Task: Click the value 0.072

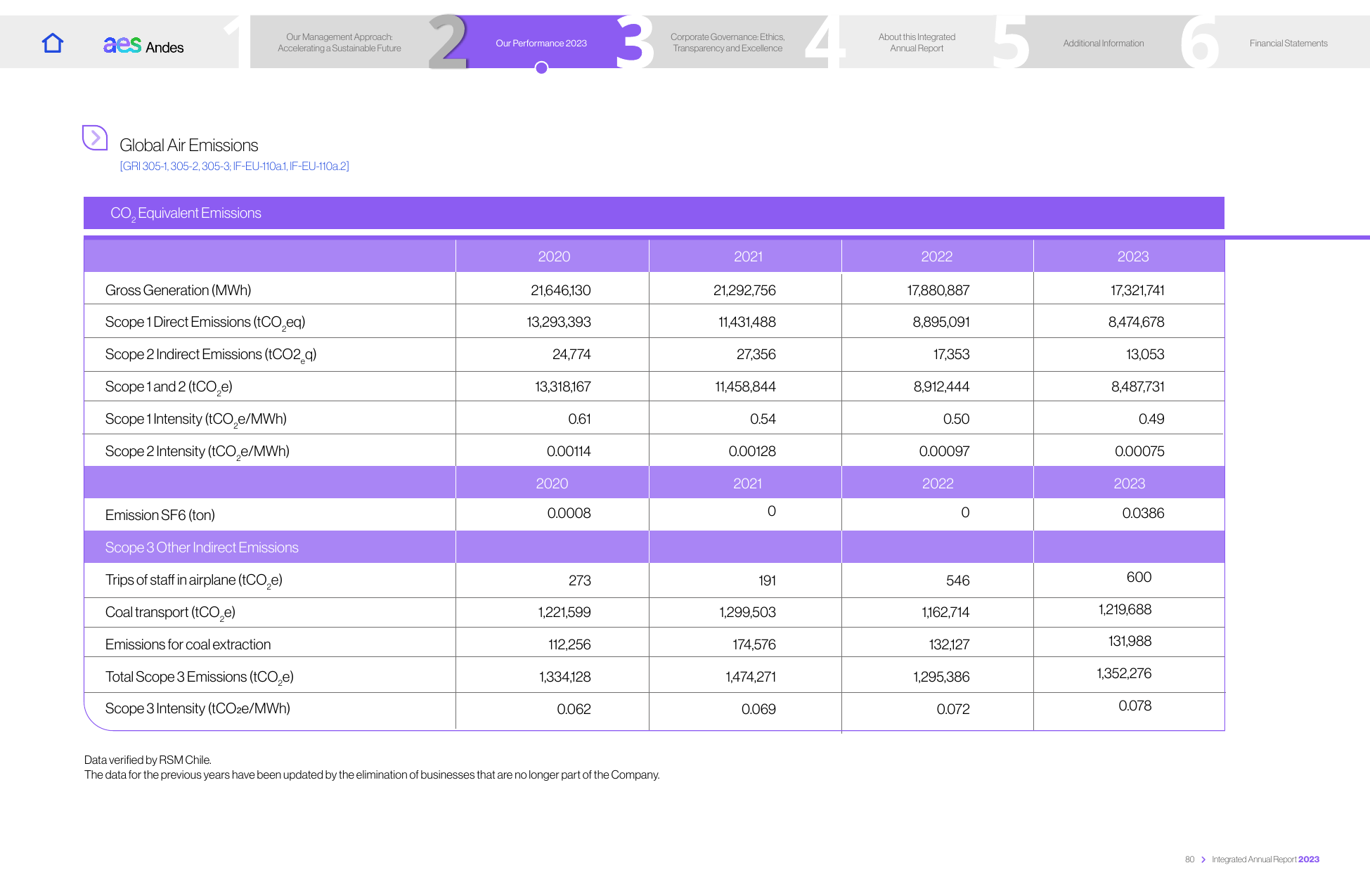Action: click(952, 709)
